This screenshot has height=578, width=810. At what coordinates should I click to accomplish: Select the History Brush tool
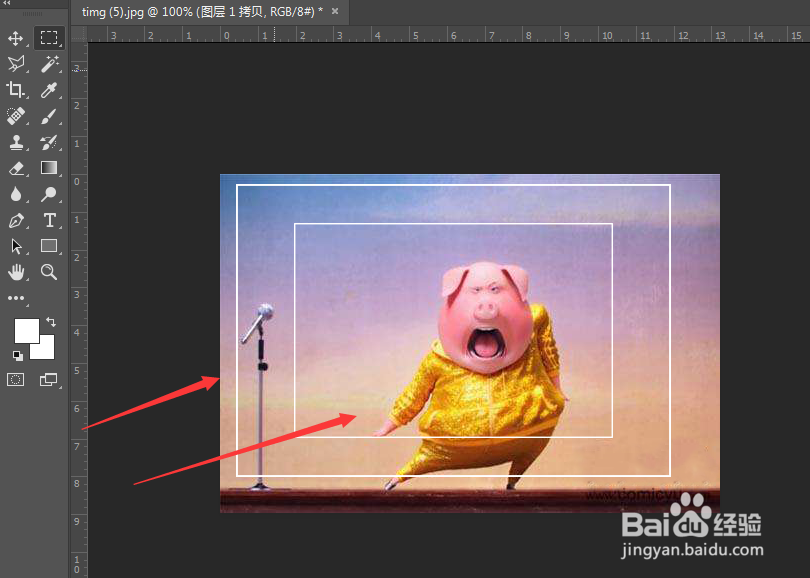point(49,142)
